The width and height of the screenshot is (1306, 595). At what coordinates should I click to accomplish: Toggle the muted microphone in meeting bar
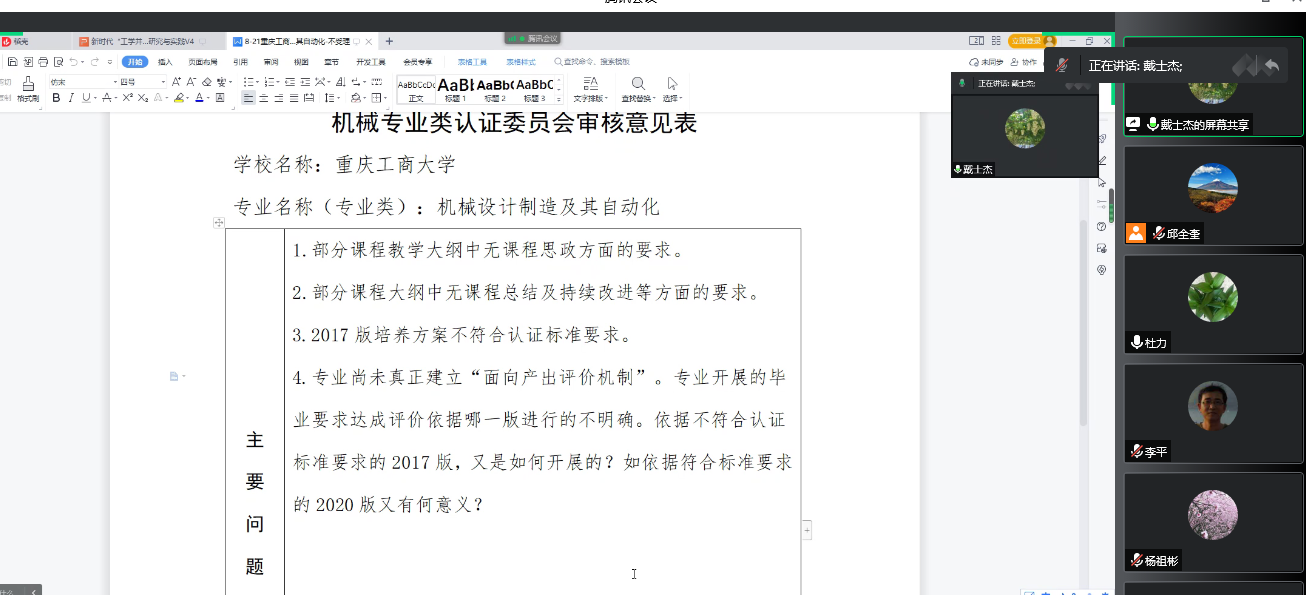click(1061, 65)
